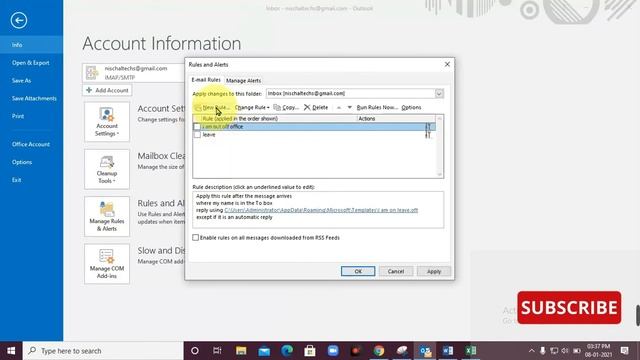Click the taskbar microphone icon
The width and height of the screenshot is (640, 360).
tap(542, 351)
